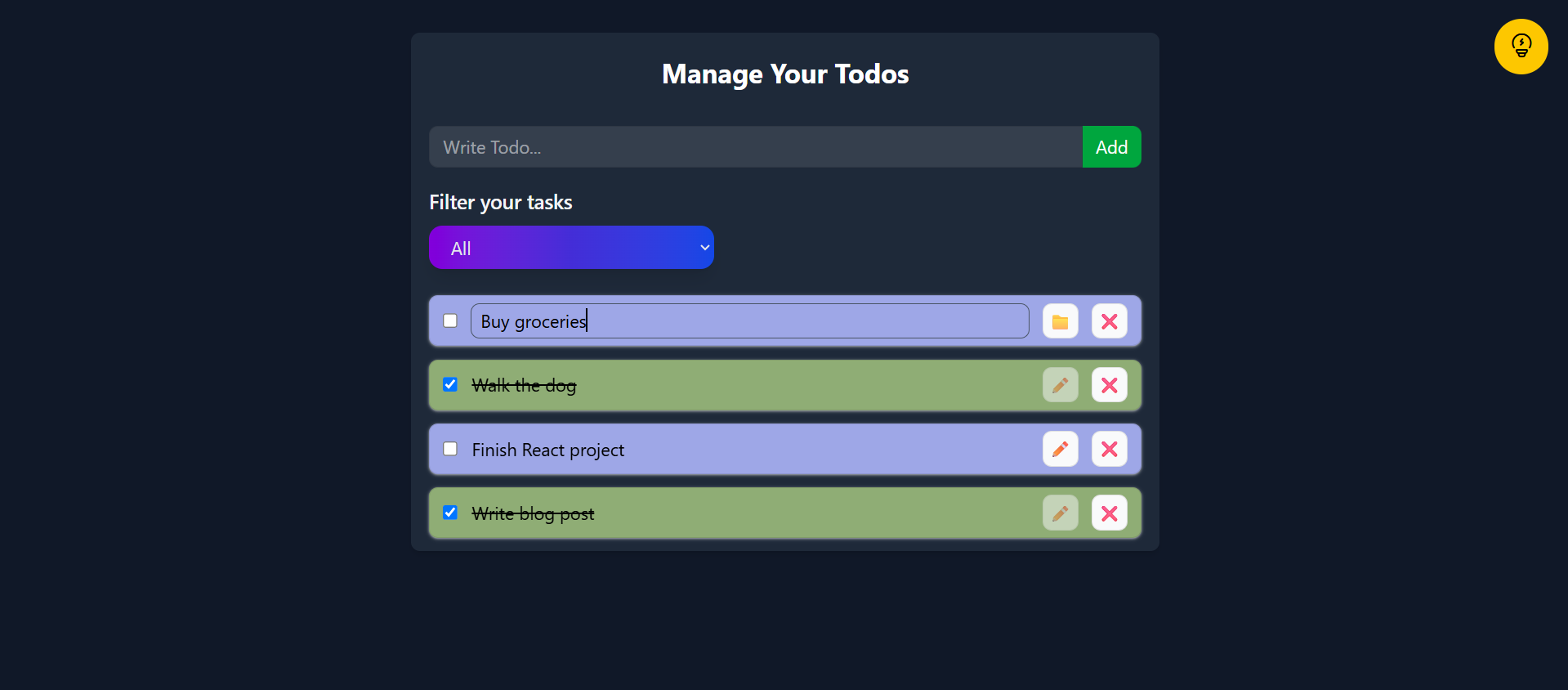Delete the 'Buy groceries' todo

[x=1108, y=320]
